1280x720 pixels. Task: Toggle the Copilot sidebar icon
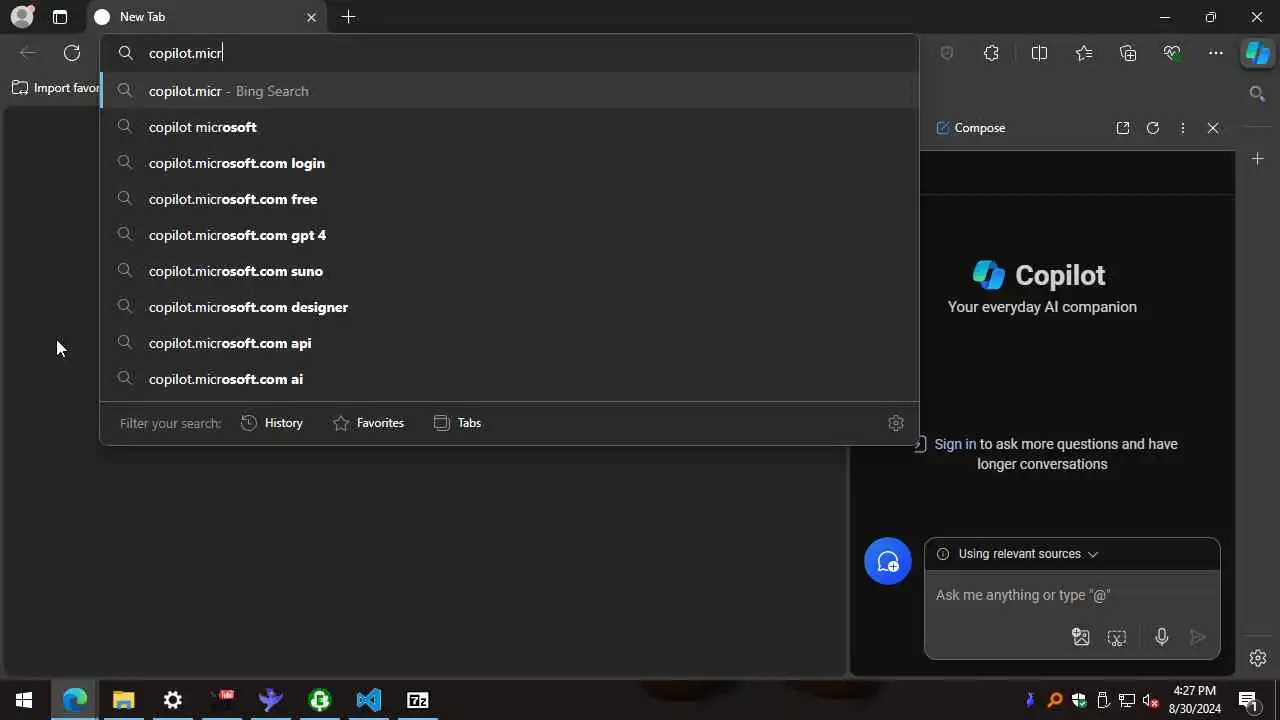click(1257, 53)
